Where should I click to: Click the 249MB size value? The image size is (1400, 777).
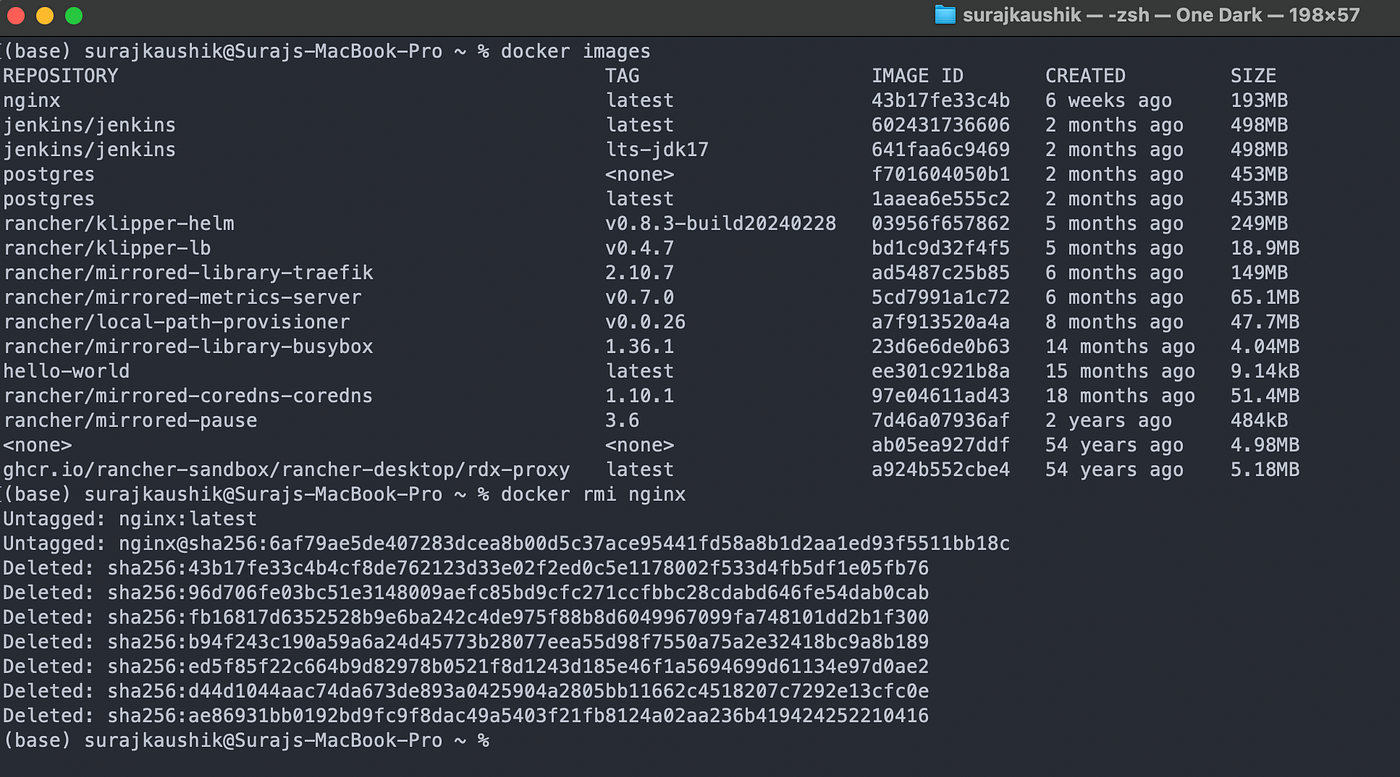[x=1259, y=224]
